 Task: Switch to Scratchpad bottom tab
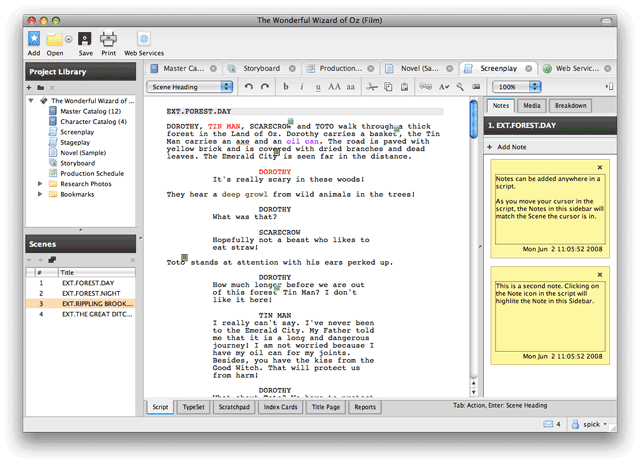[x=234, y=407]
